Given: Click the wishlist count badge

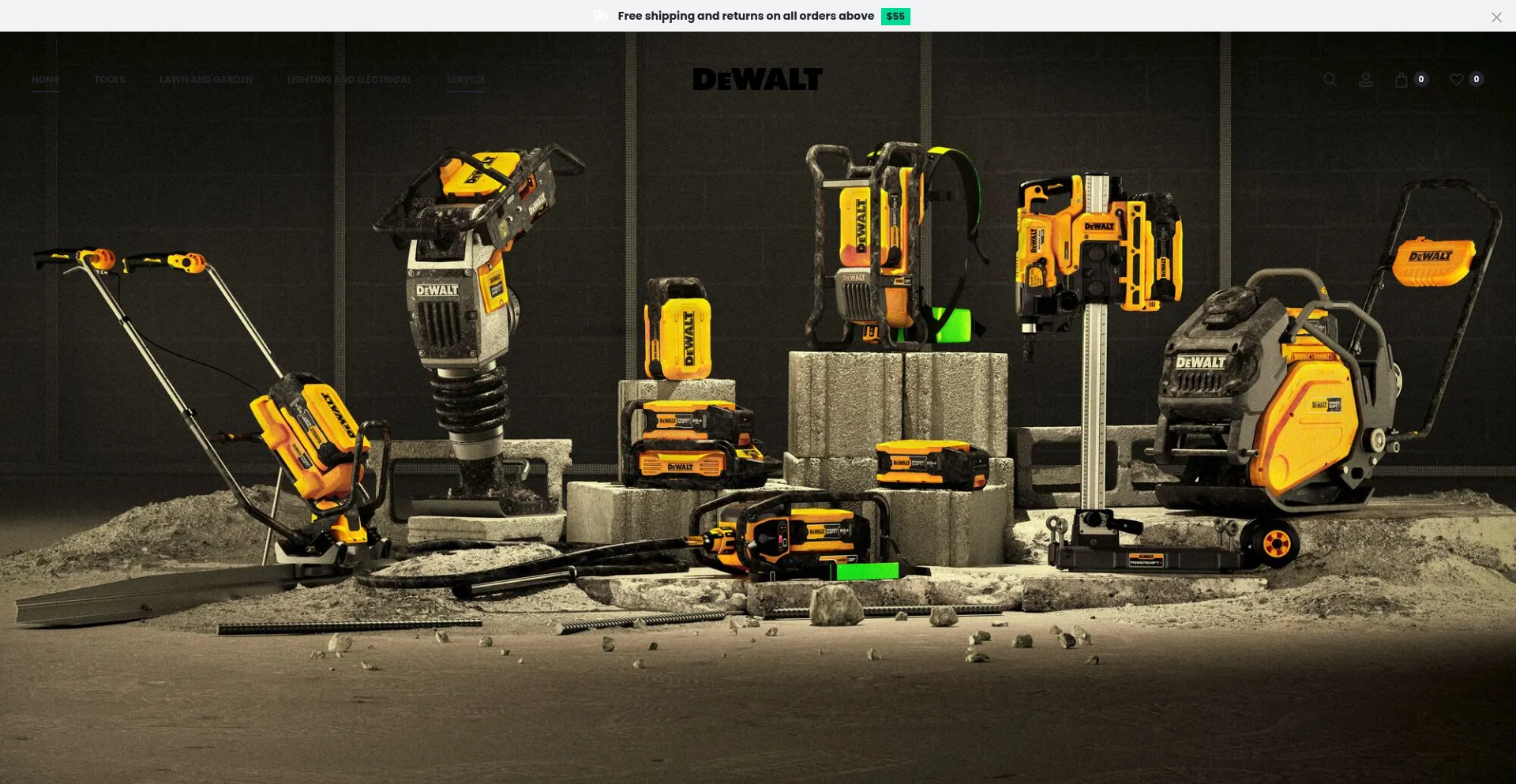Looking at the screenshot, I should tap(1476, 79).
